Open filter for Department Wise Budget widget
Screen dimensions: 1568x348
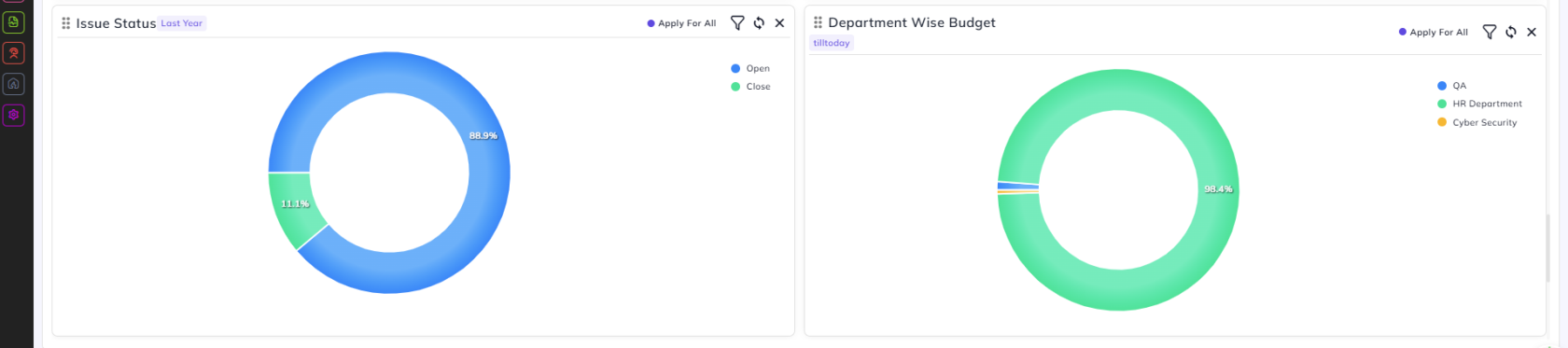(x=1490, y=32)
